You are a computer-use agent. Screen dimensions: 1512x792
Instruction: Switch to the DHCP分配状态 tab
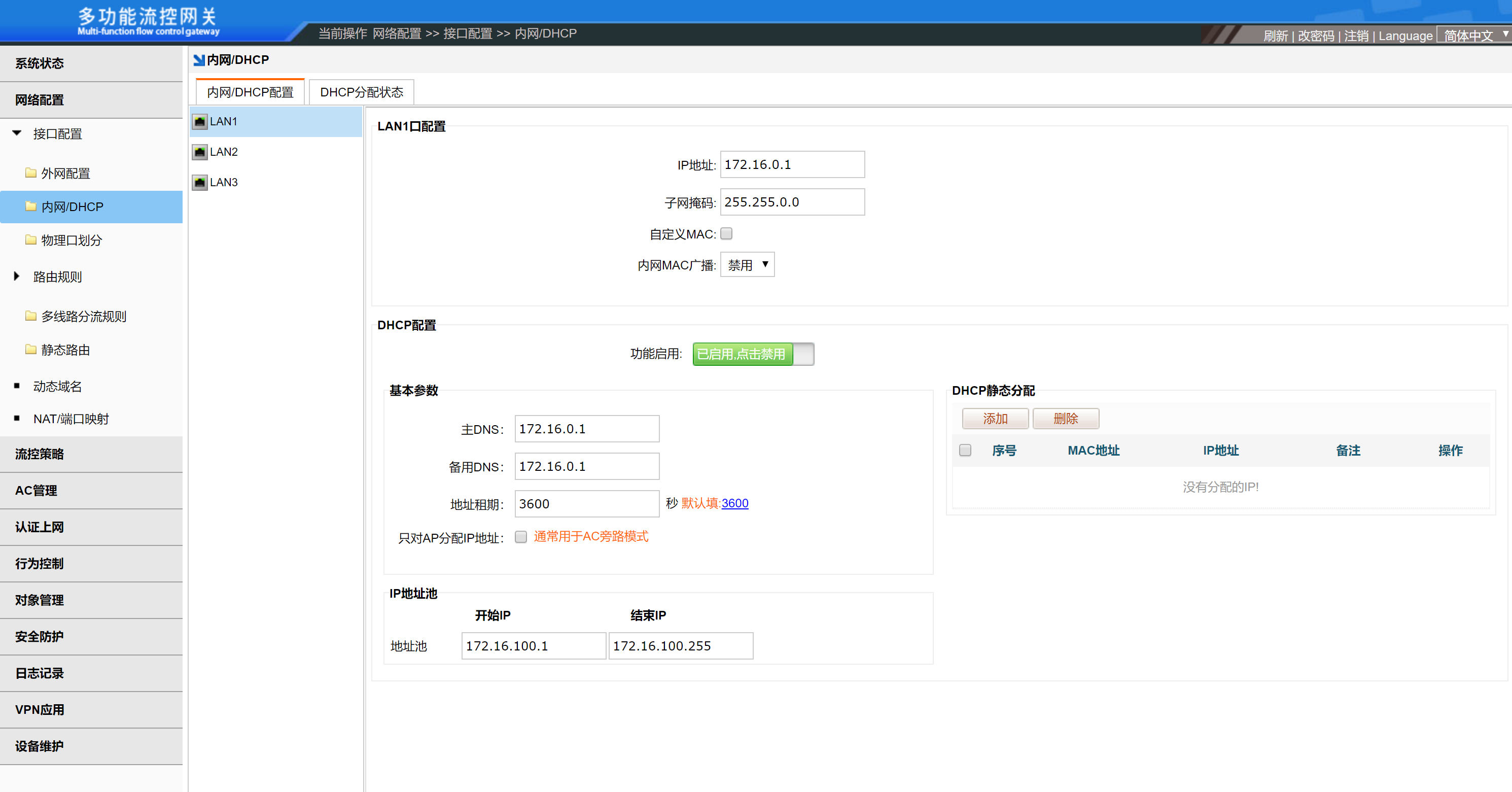click(361, 92)
